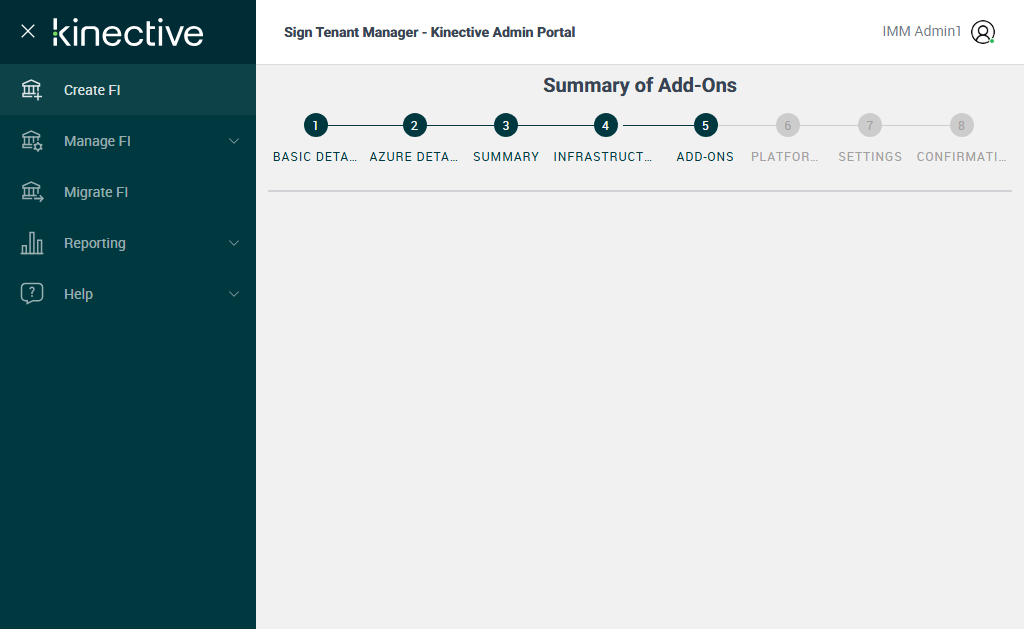Click the Create FI bank icon
This screenshot has height=629, width=1024.
(x=31, y=89)
